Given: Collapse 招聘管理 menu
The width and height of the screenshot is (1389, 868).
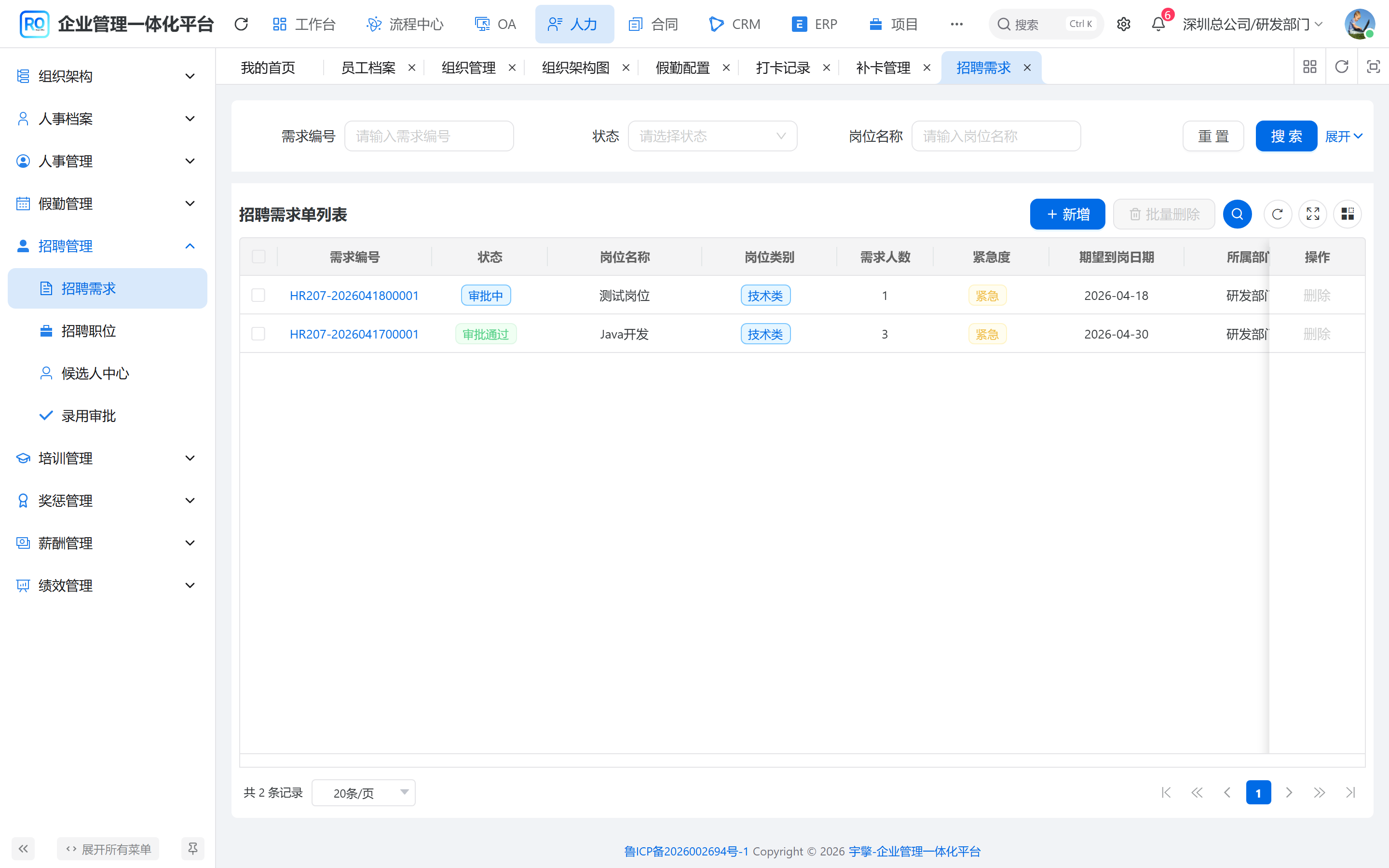Looking at the screenshot, I should (x=108, y=246).
